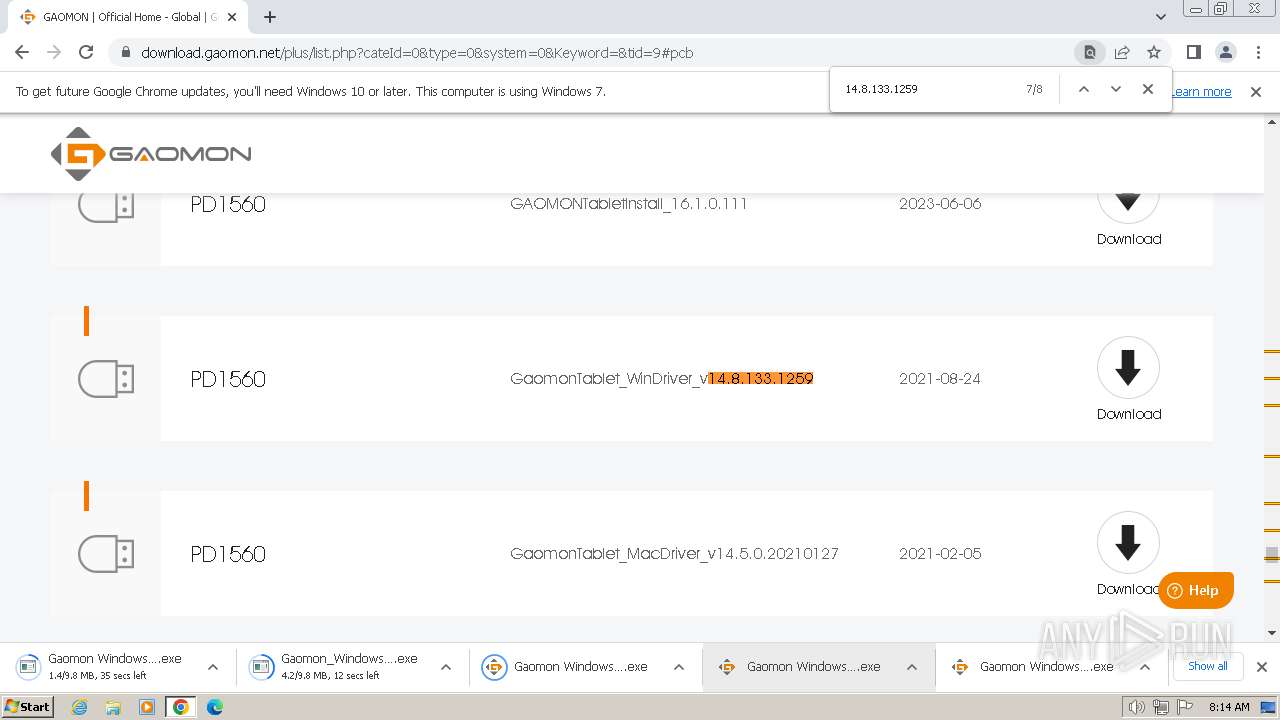1280x720 pixels.
Task: Open the volume control in system tray
Action: tap(1136, 707)
